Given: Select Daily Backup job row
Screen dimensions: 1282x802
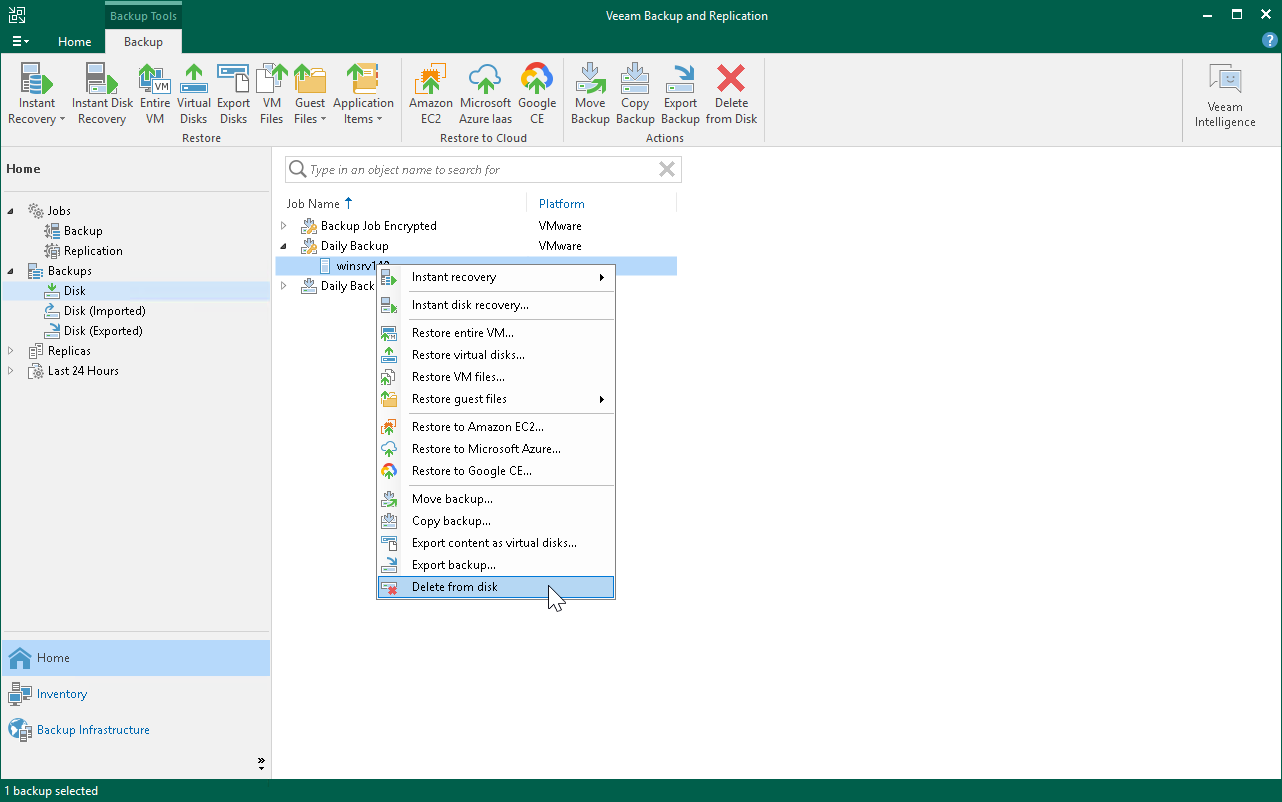Looking at the screenshot, I should [476, 246].
